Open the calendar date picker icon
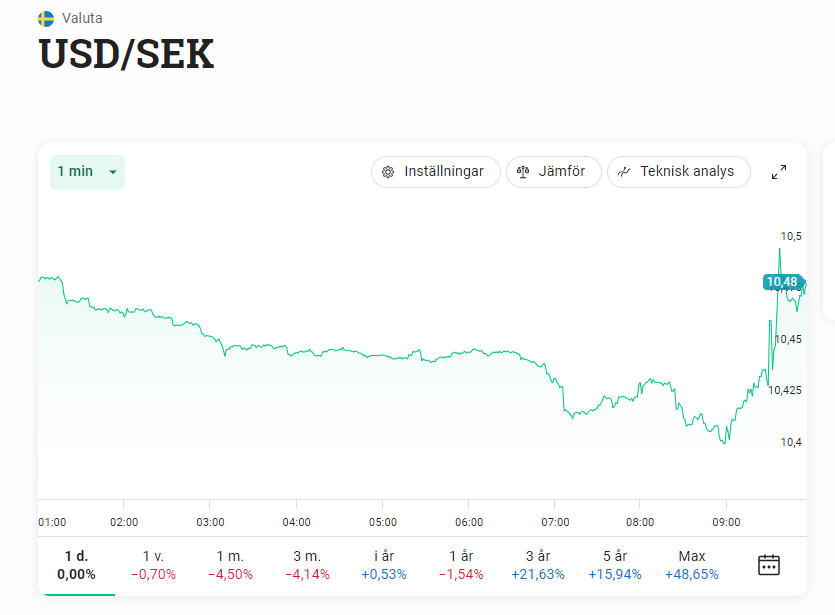 click(x=768, y=565)
